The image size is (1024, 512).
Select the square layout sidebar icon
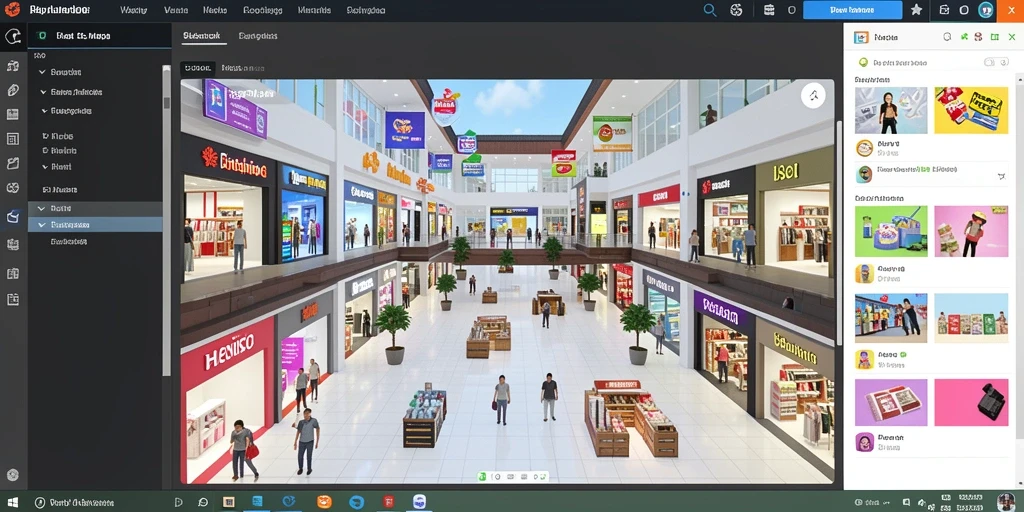[x=12, y=138]
